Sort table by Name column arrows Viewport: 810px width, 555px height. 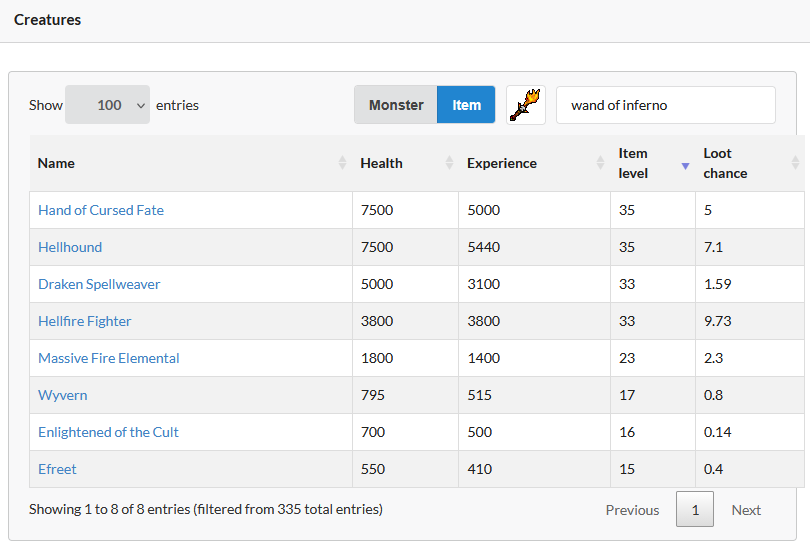342,163
